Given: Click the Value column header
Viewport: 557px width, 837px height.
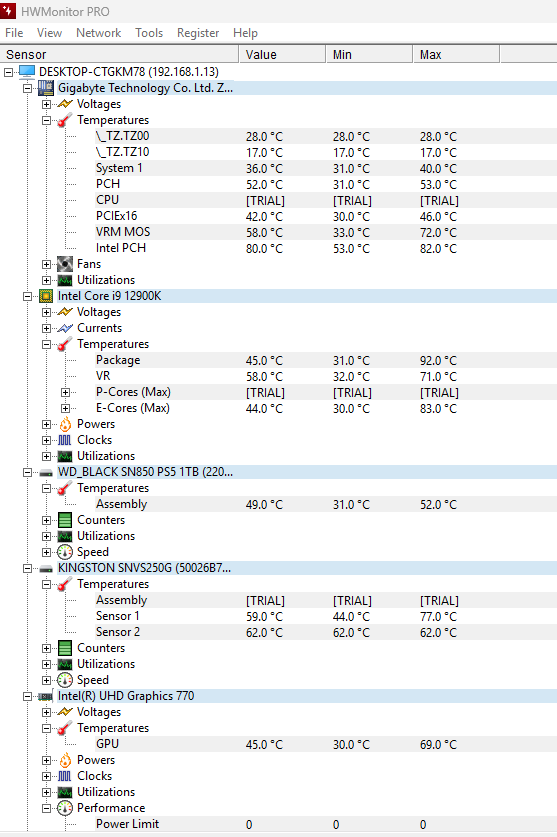Looking at the screenshot, I should 282,54.
